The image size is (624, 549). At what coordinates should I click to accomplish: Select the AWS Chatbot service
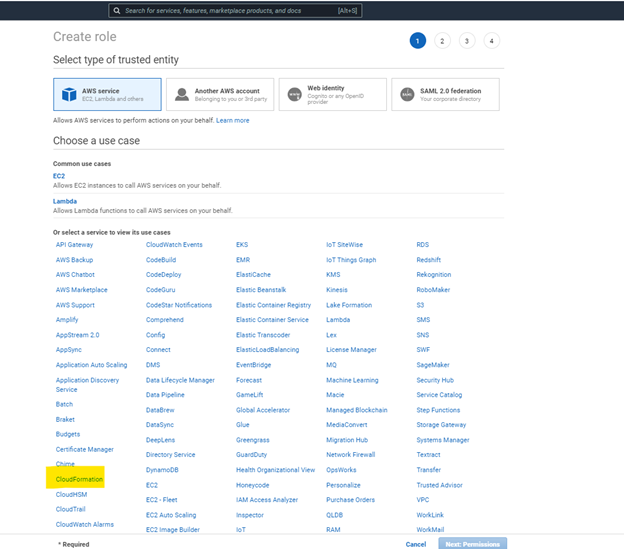click(75, 274)
